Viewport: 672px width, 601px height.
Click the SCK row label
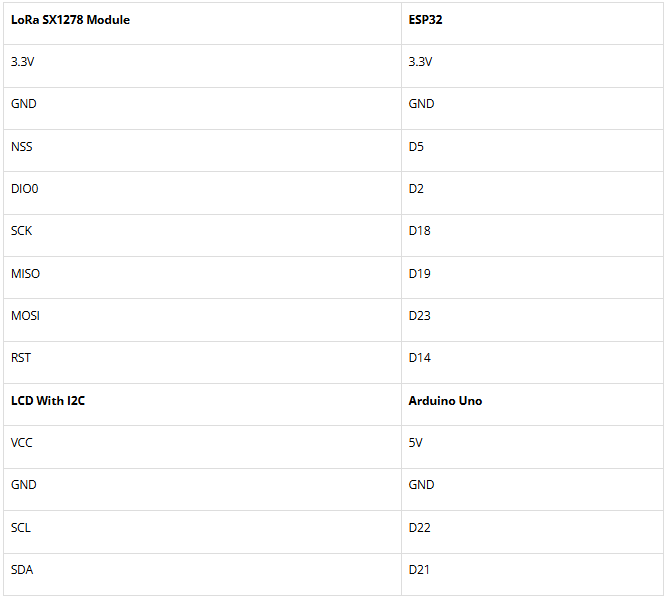pyautogui.click(x=22, y=231)
